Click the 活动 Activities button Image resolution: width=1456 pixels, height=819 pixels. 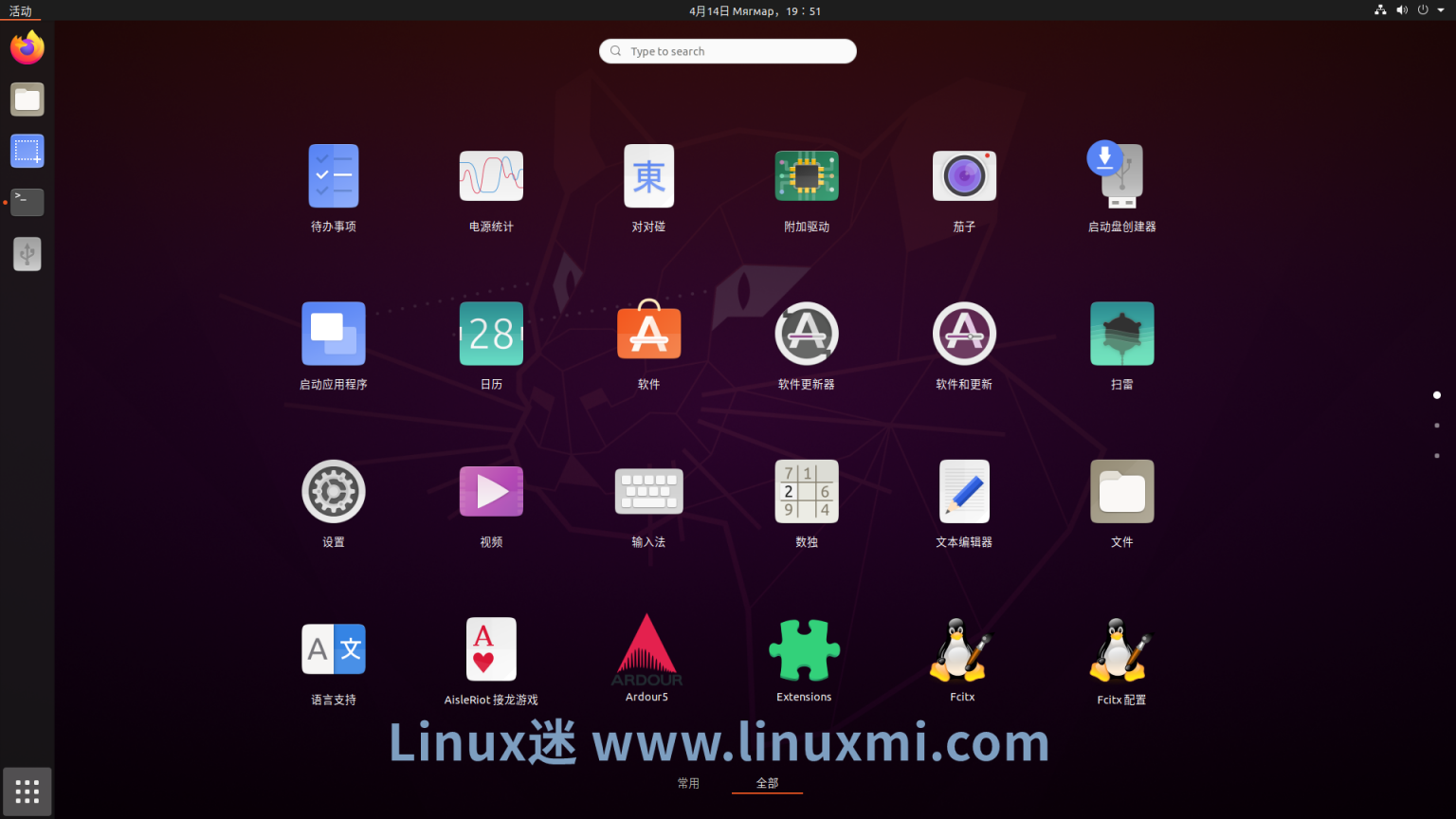click(x=20, y=11)
